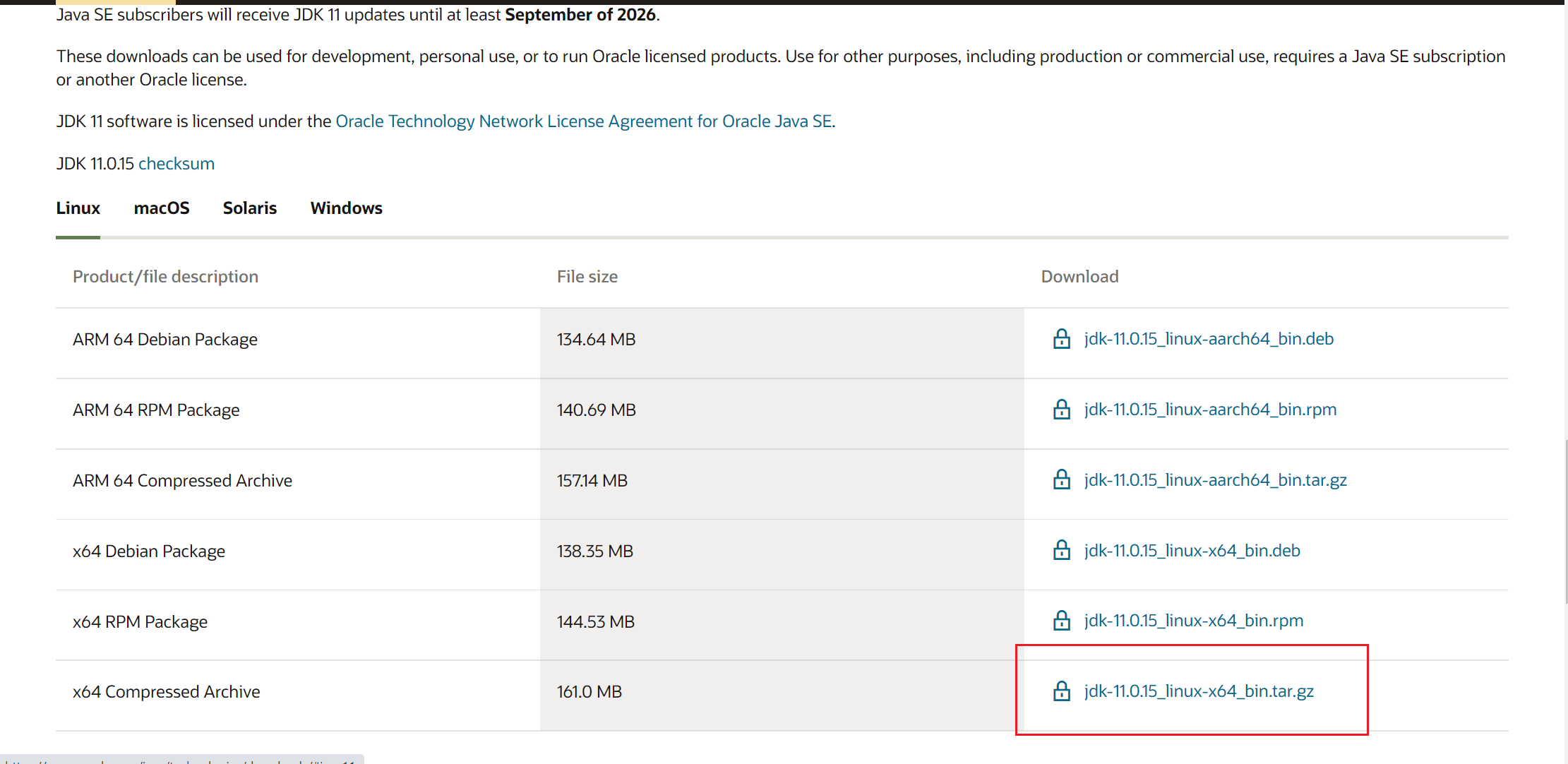The width and height of the screenshot is (1568, 764).
Task: Click the 'September of 2026' bold text
Action: coord(580,15)
